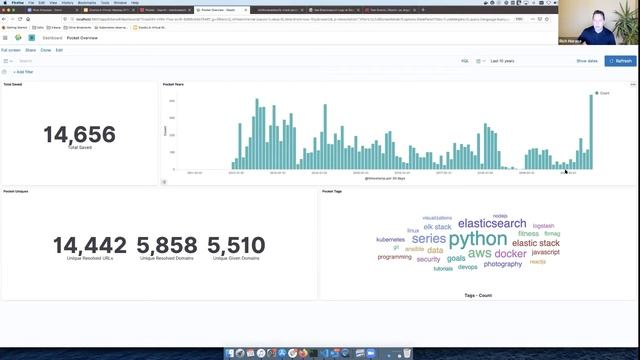Click the Elastic logo icon in the Kibana header
The height and width of the screenshot is (360, 640).
[x=18, y=38]
